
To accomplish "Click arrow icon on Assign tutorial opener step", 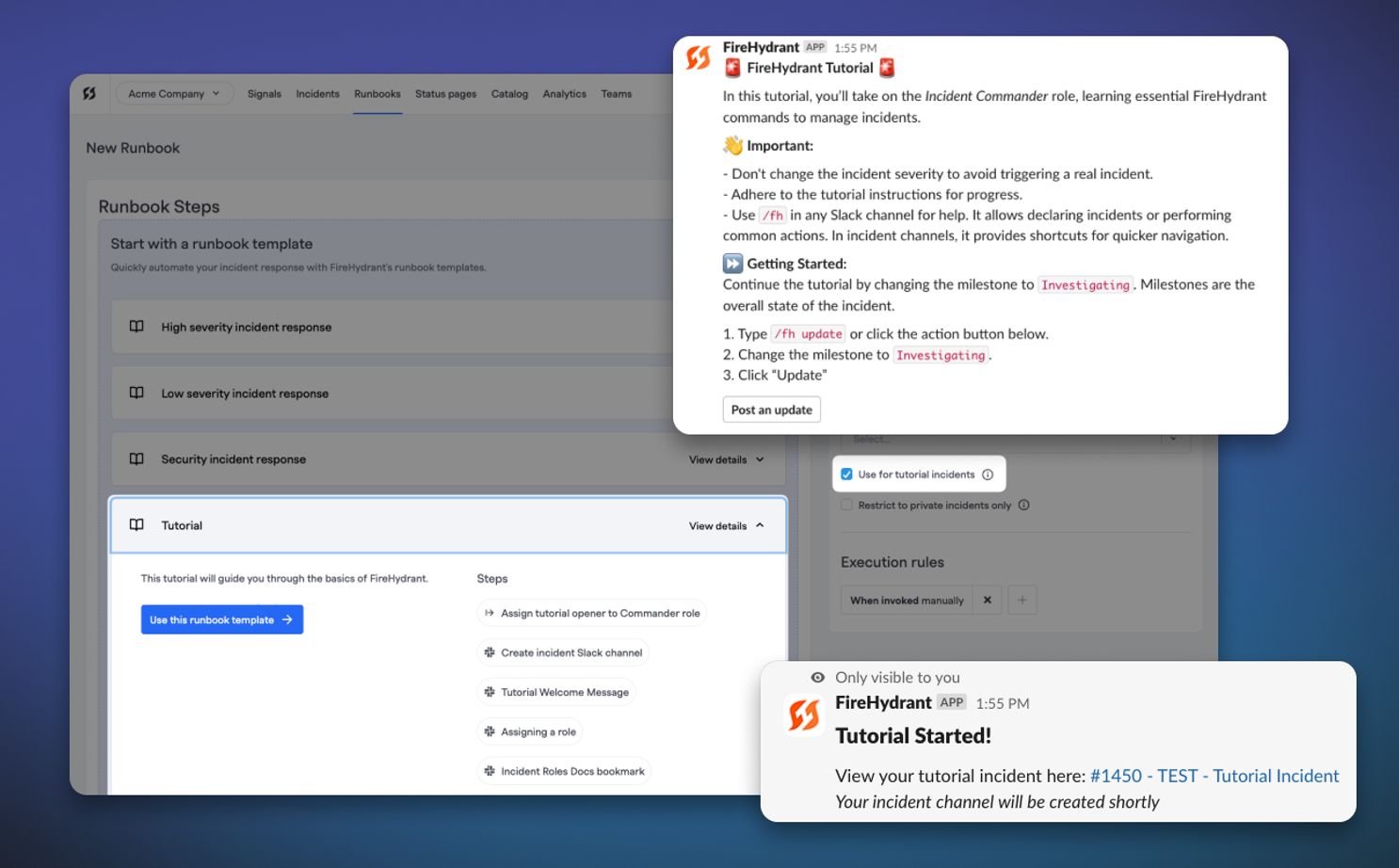I will pos(490,613).
